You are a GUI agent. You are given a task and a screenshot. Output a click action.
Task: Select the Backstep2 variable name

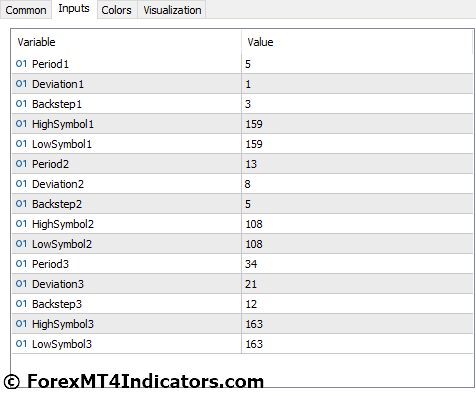point(57,204)
